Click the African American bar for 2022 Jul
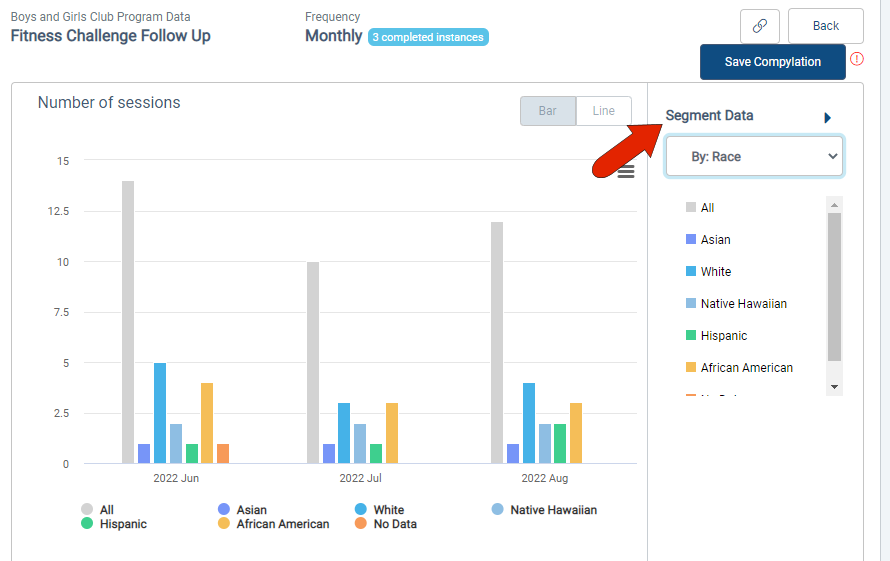 pyautogui.click(x=392, y=433)
